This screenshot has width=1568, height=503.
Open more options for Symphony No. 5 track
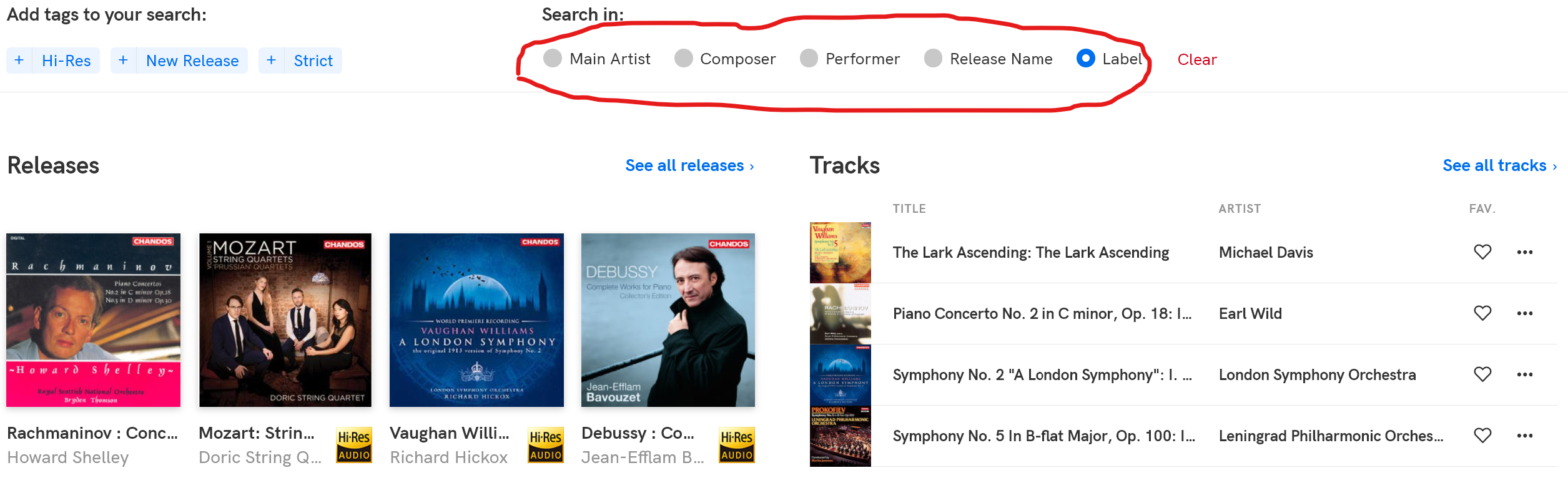(x=1525, y=436)
